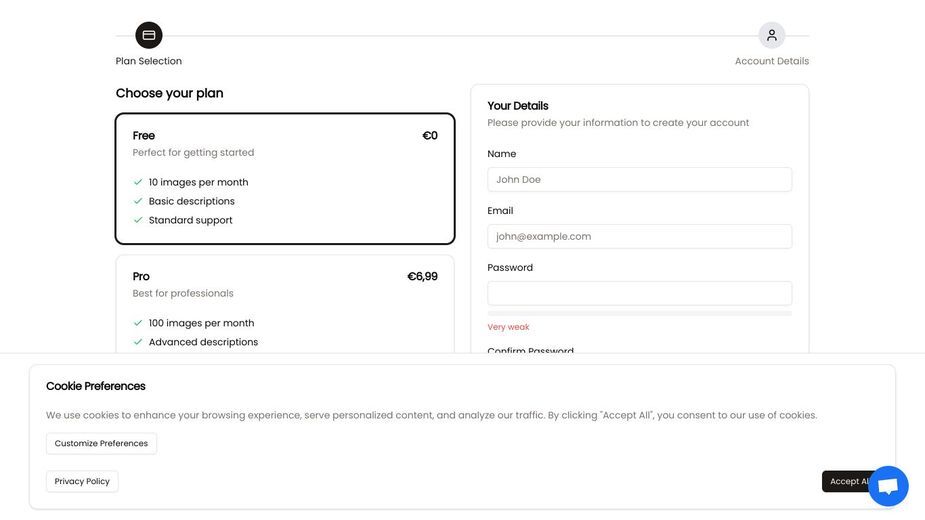Click the checkmark beside Basic descriptions
Screen dimensions: 925x520
[x=138, y=201]
